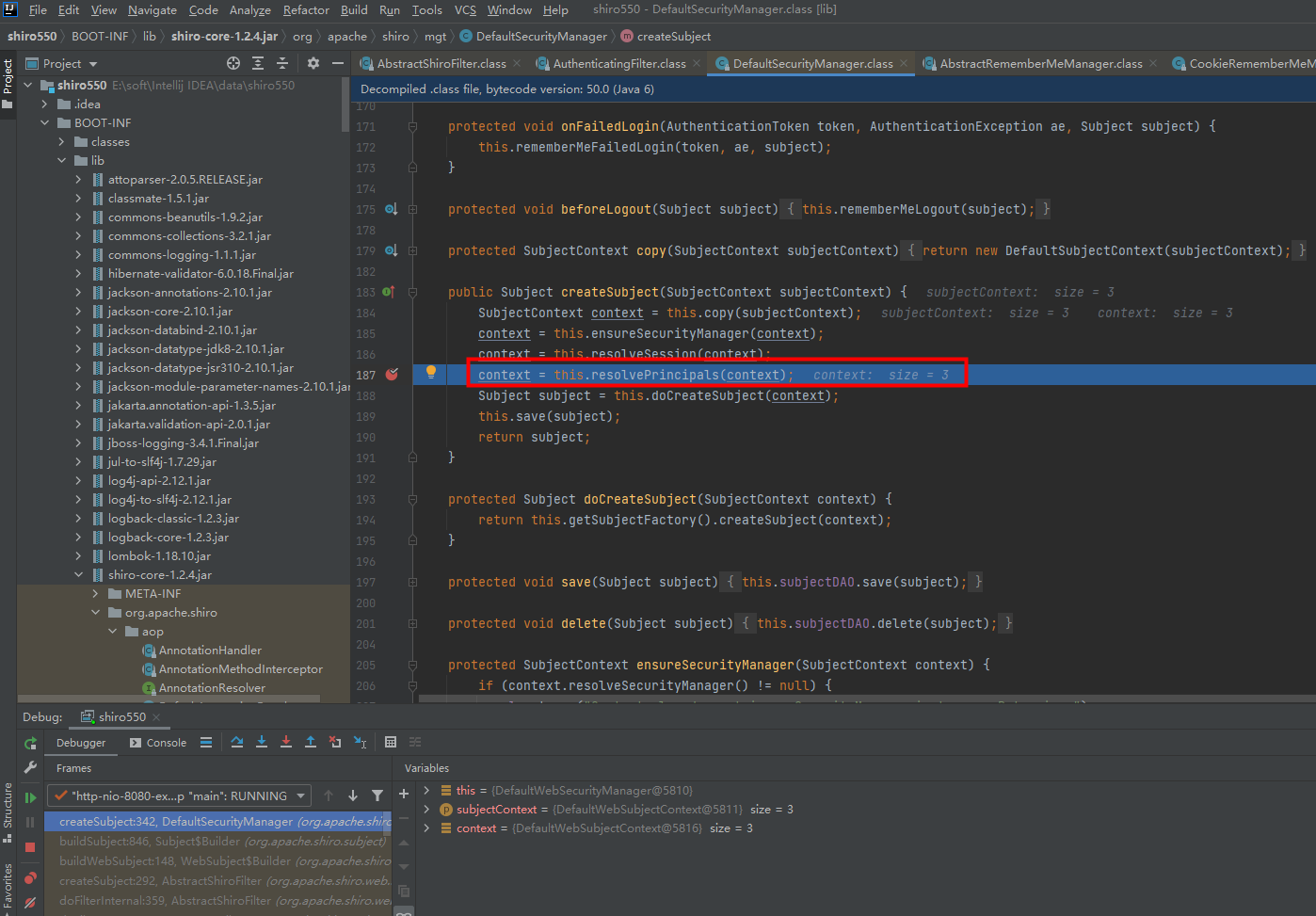
Task: Expand META-INF folder under shiro-core
Action: (x=96, y=593)
